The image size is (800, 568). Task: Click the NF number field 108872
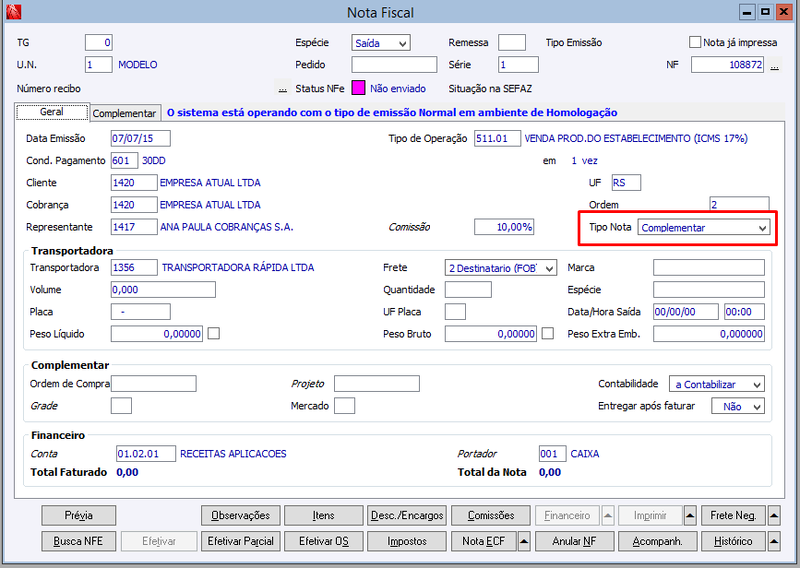[728, 65]
